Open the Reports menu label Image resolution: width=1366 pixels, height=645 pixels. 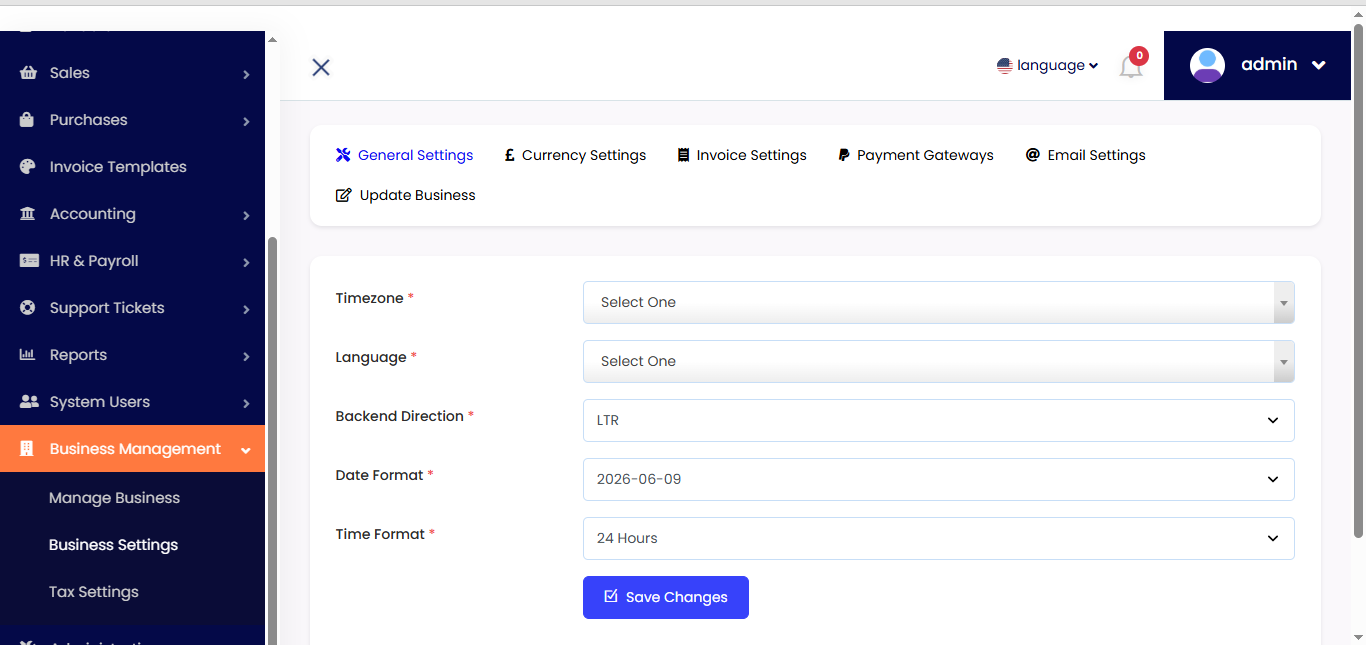pyautogui.click(x=78, y=355)
